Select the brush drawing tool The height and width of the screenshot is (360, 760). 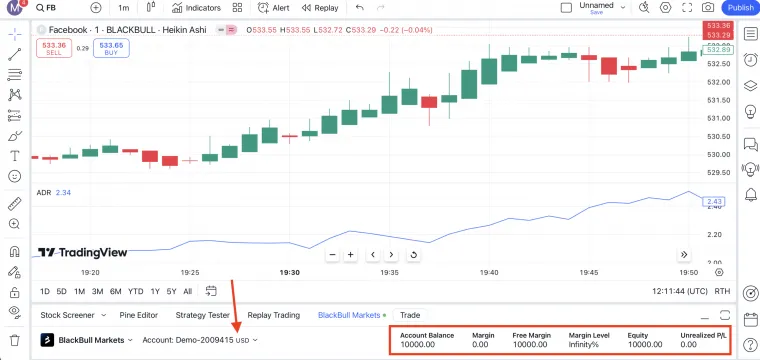click(15, 136)
